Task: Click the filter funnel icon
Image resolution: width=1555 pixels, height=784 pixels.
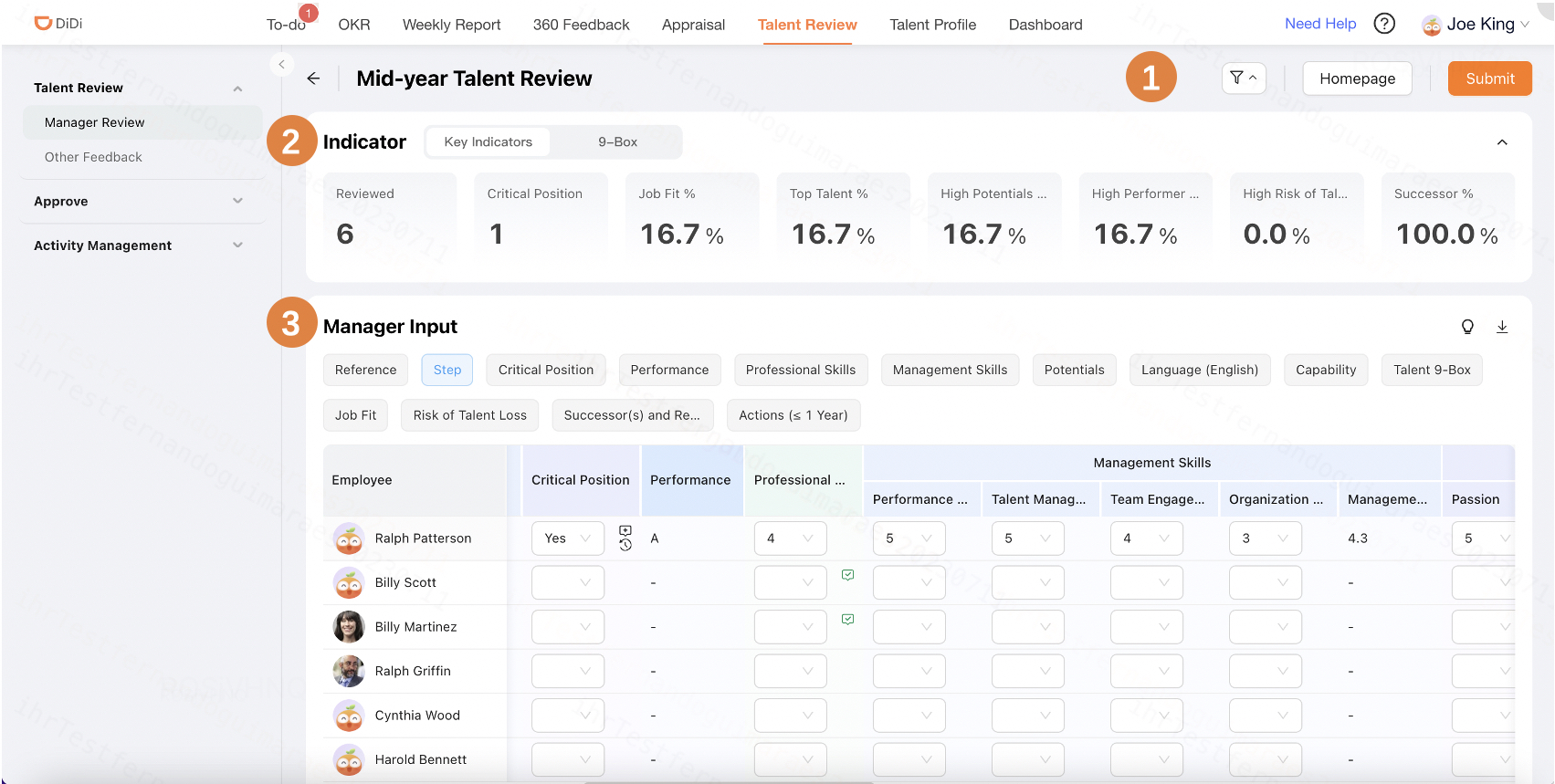Action: pyautogui.click(x=1237, y=78)
